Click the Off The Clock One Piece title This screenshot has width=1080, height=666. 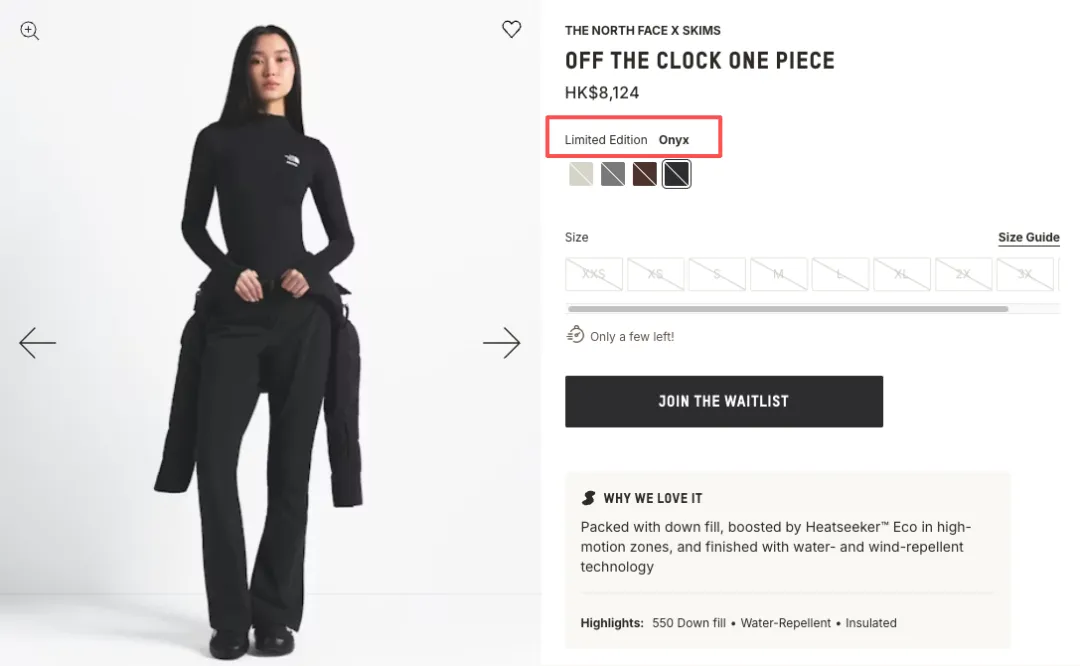coord(699,61)
